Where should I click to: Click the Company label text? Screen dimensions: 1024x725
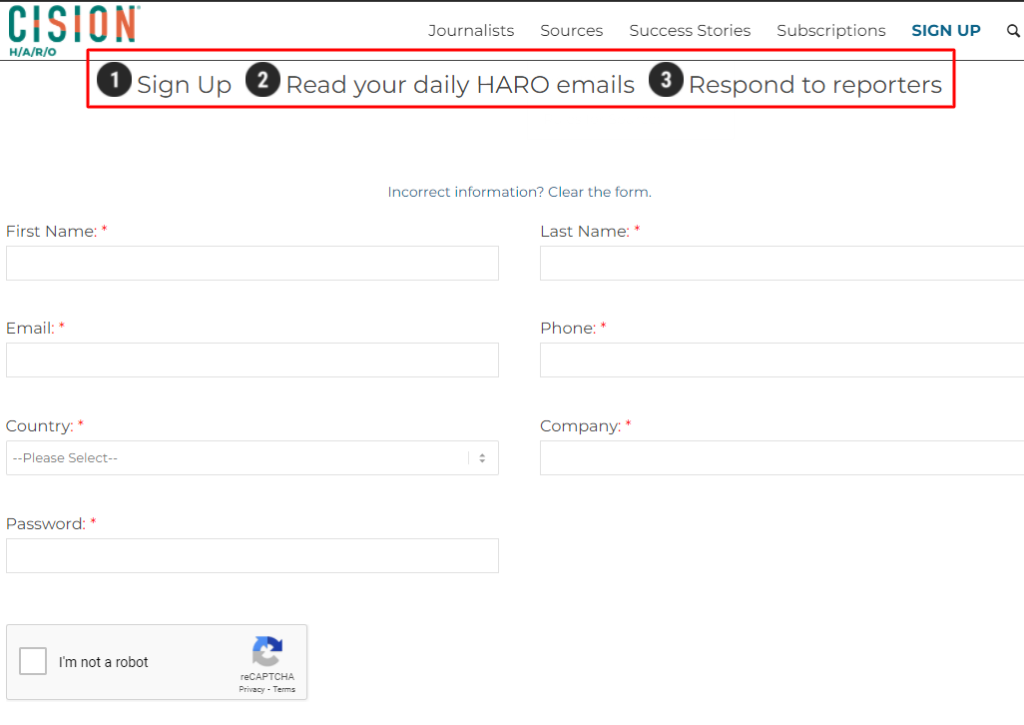click(x=581, y=426)
